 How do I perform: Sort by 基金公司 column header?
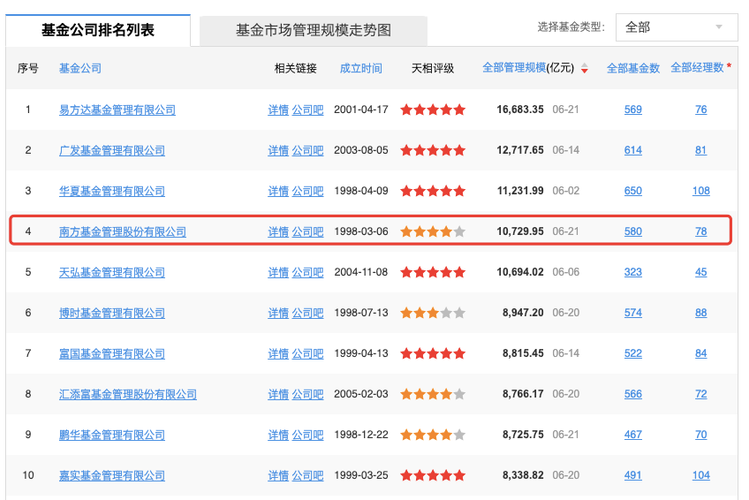click(x=80, y=68)
